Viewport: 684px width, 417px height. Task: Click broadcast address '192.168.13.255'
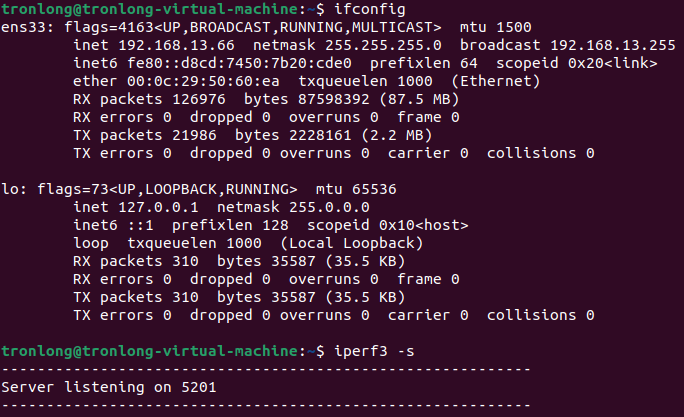[x=613, y=45]
